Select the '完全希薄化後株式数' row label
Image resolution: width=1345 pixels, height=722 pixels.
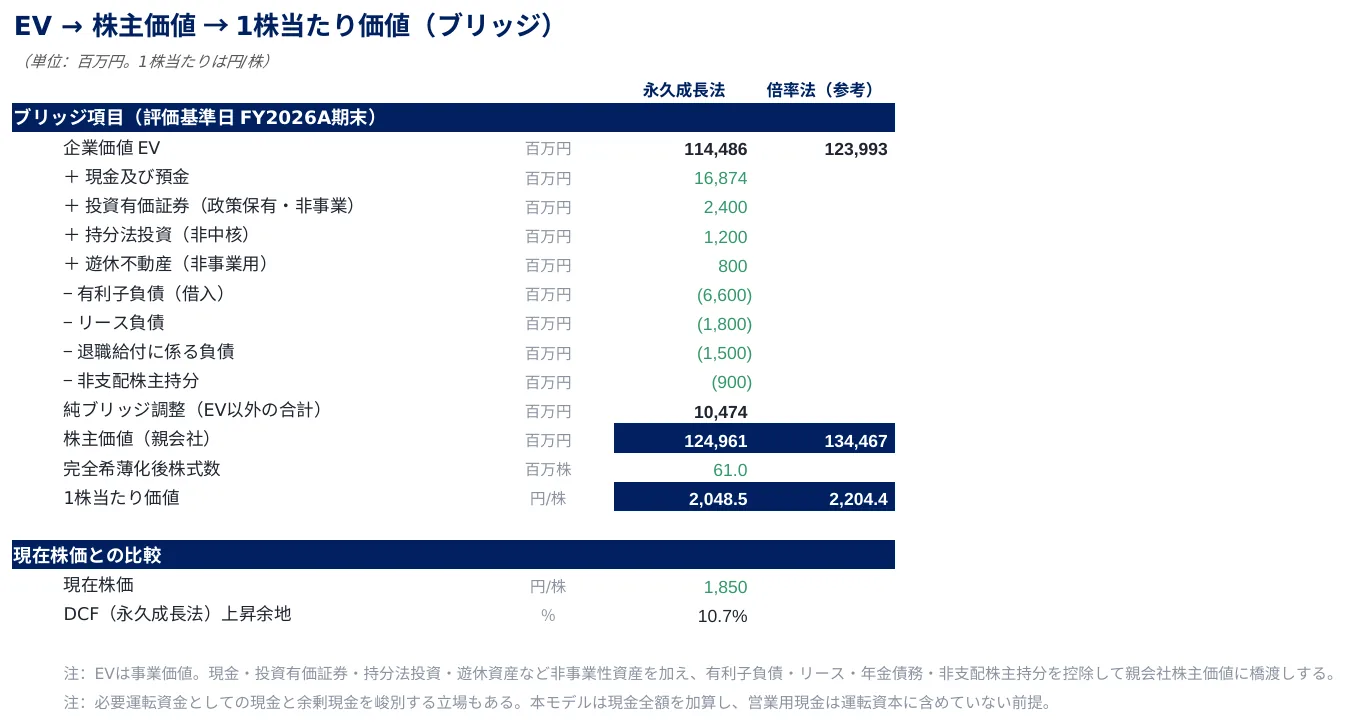(142, 468)
